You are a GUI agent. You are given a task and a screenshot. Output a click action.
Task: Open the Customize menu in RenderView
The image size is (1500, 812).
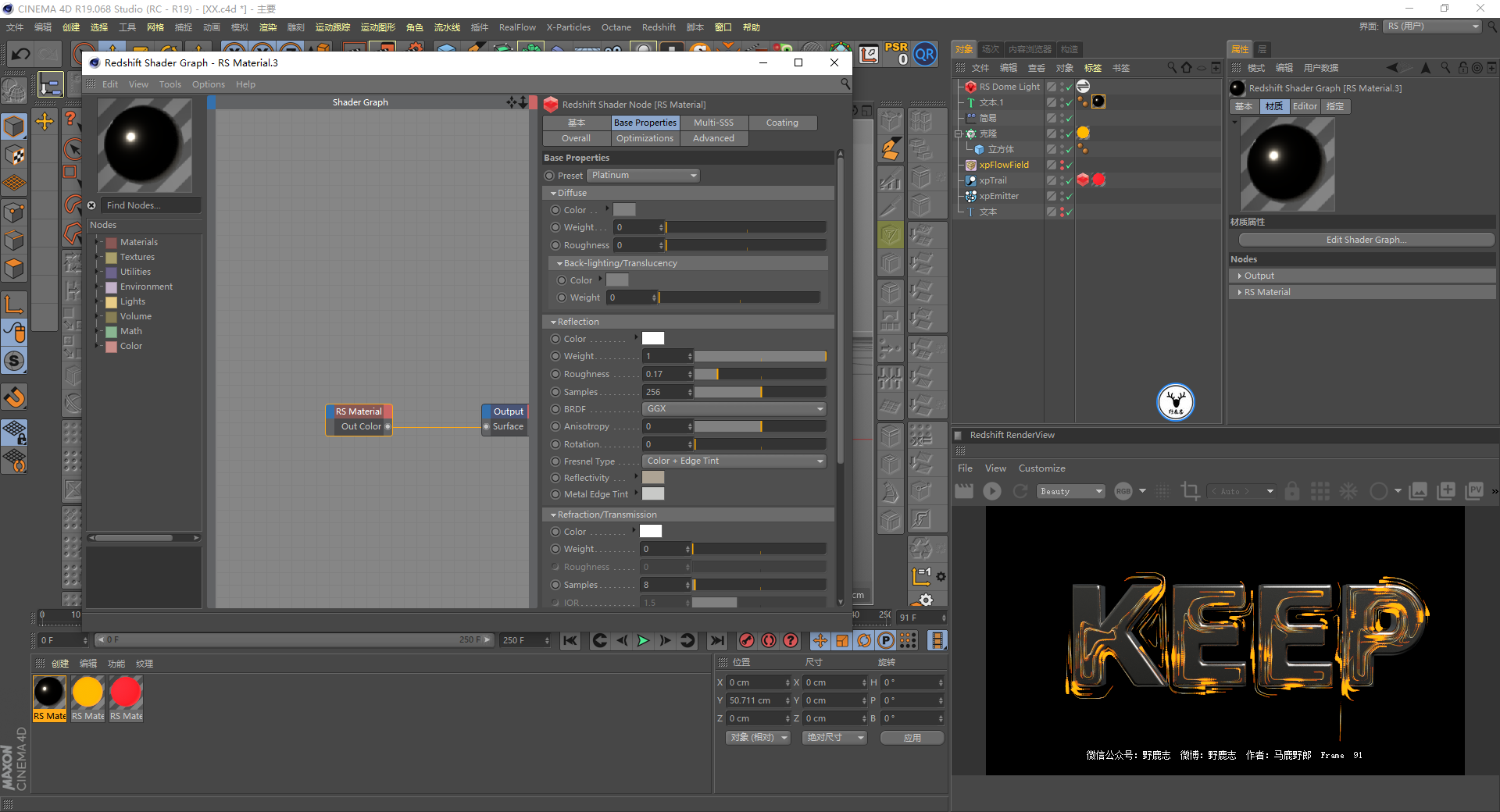point(1041,468)
